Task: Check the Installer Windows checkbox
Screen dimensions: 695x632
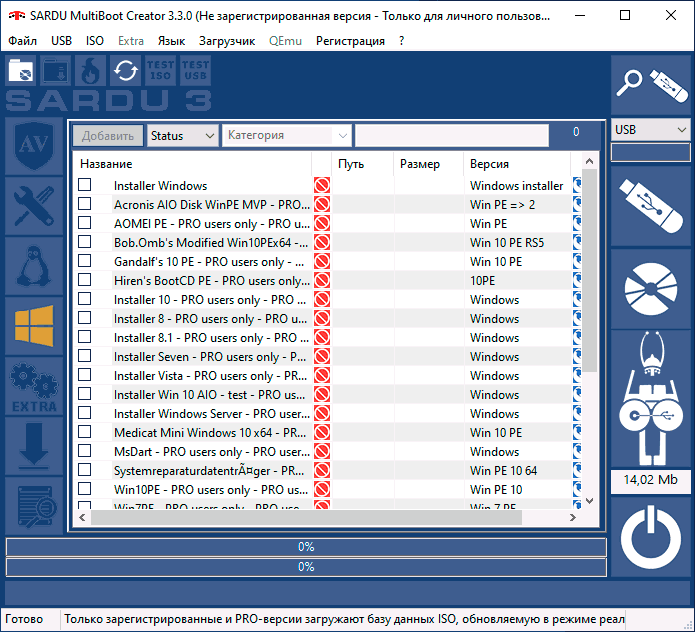Action: coord(85,185)
